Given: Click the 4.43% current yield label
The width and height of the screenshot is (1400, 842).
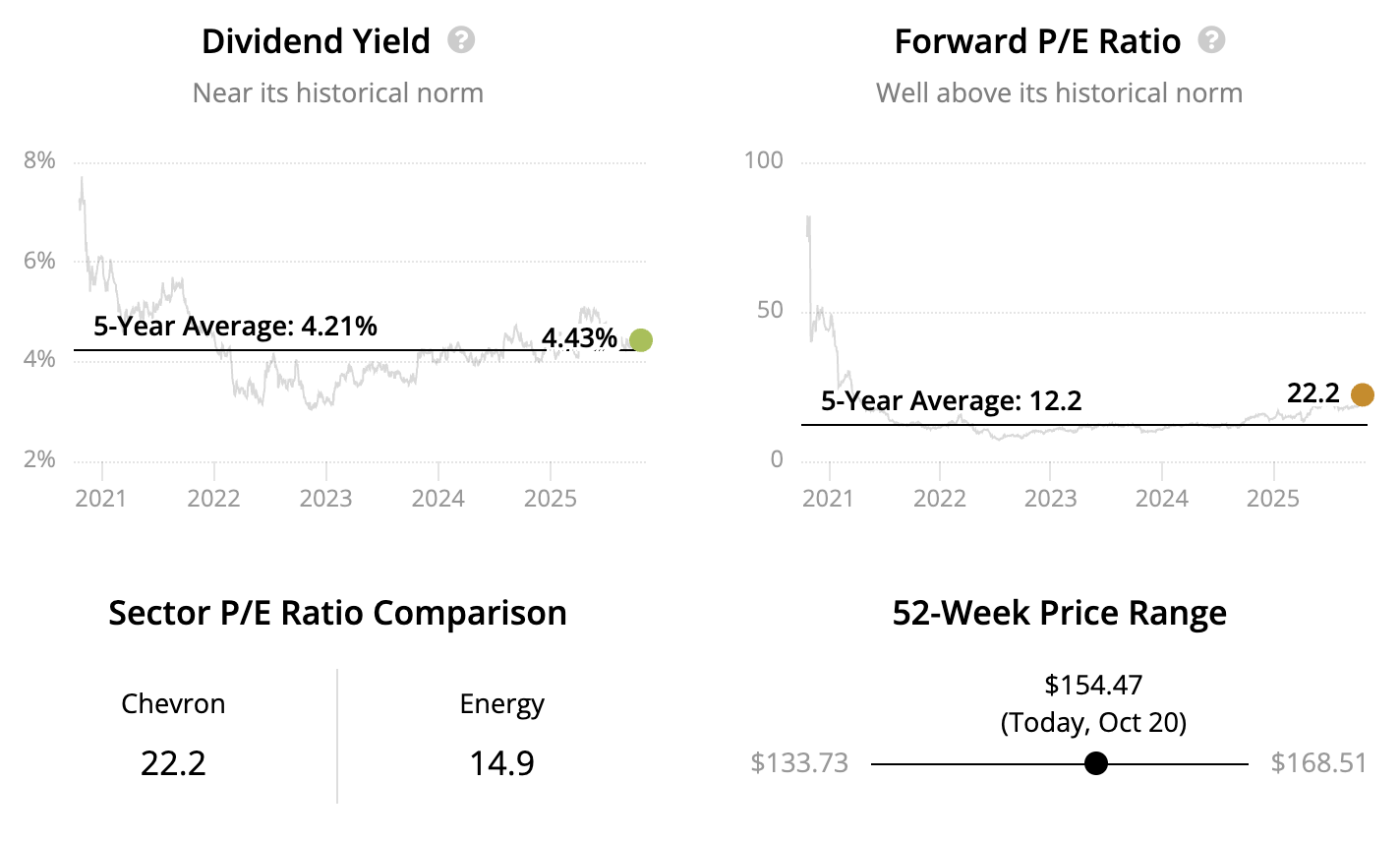Looking at the screenshot, I should pyautogui.click(x=579, y=338).
